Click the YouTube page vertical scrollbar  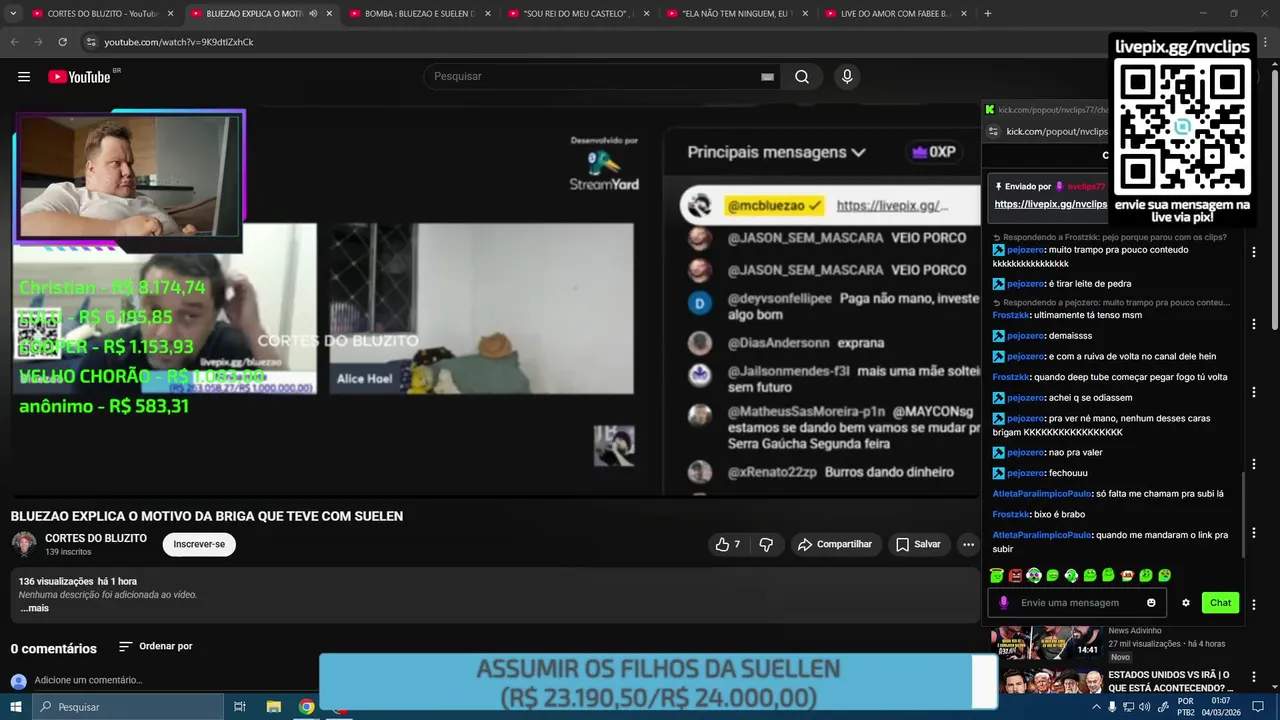coord(1274,200)
